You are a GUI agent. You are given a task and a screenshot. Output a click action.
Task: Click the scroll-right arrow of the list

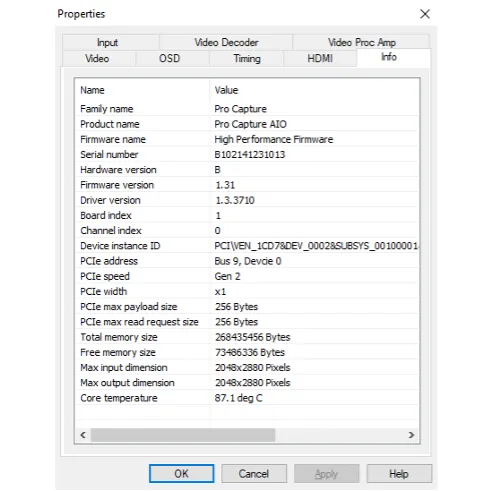[x=411, y=435]
